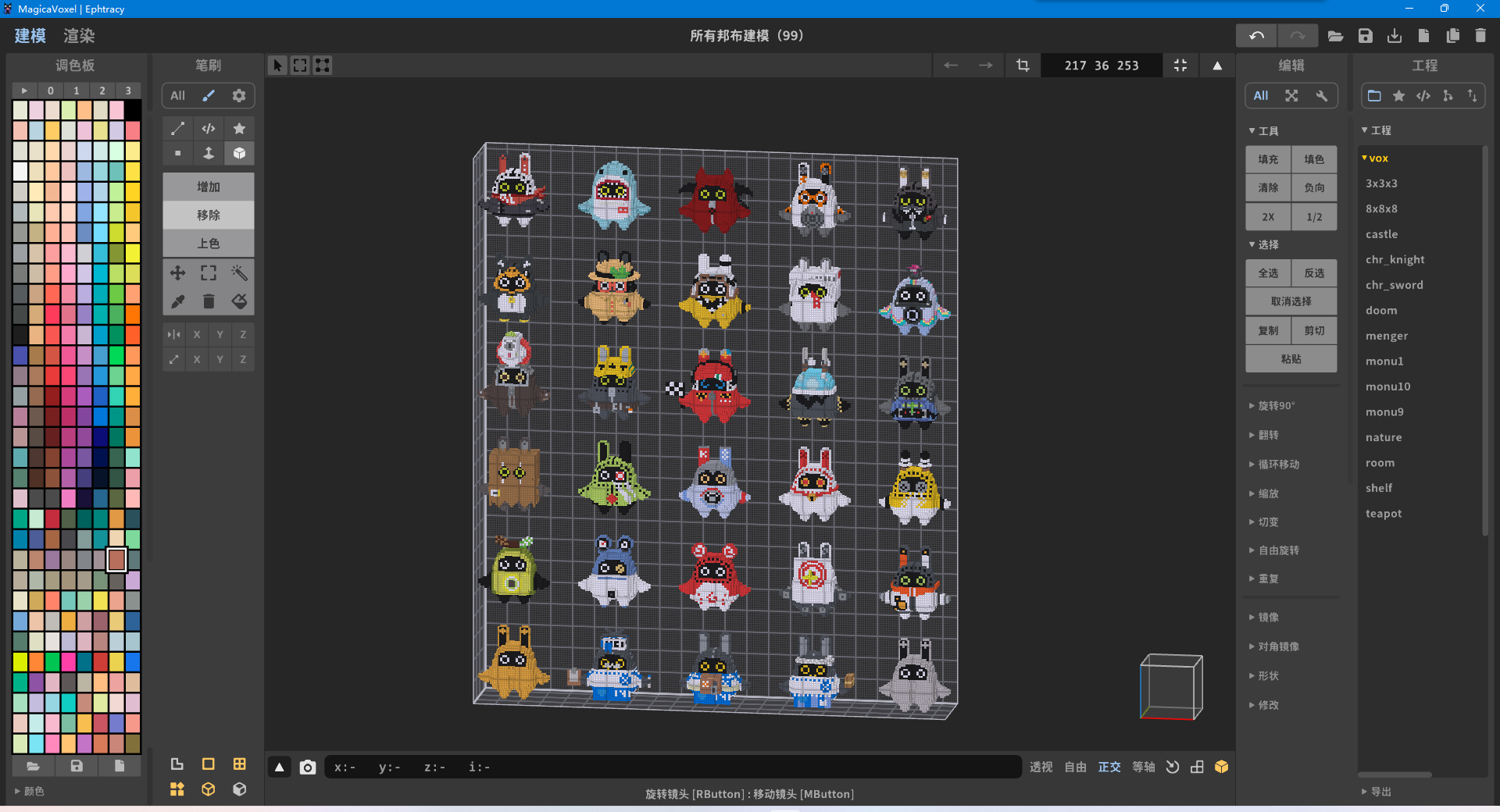Image resolution: width=1500 pixels, height=812 pixels.
Task: Edit the model size field 217 36 253
Action: click(1101, 66)
